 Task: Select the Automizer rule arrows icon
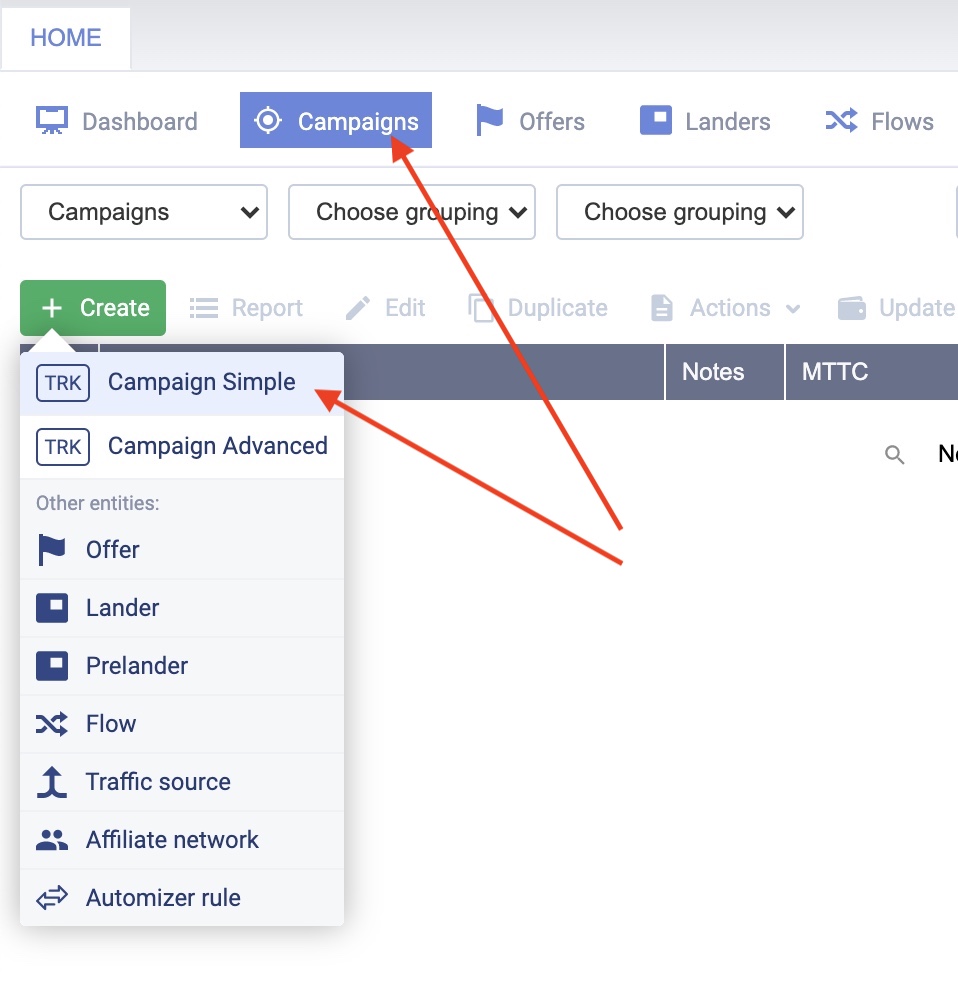tap(52, 898)
